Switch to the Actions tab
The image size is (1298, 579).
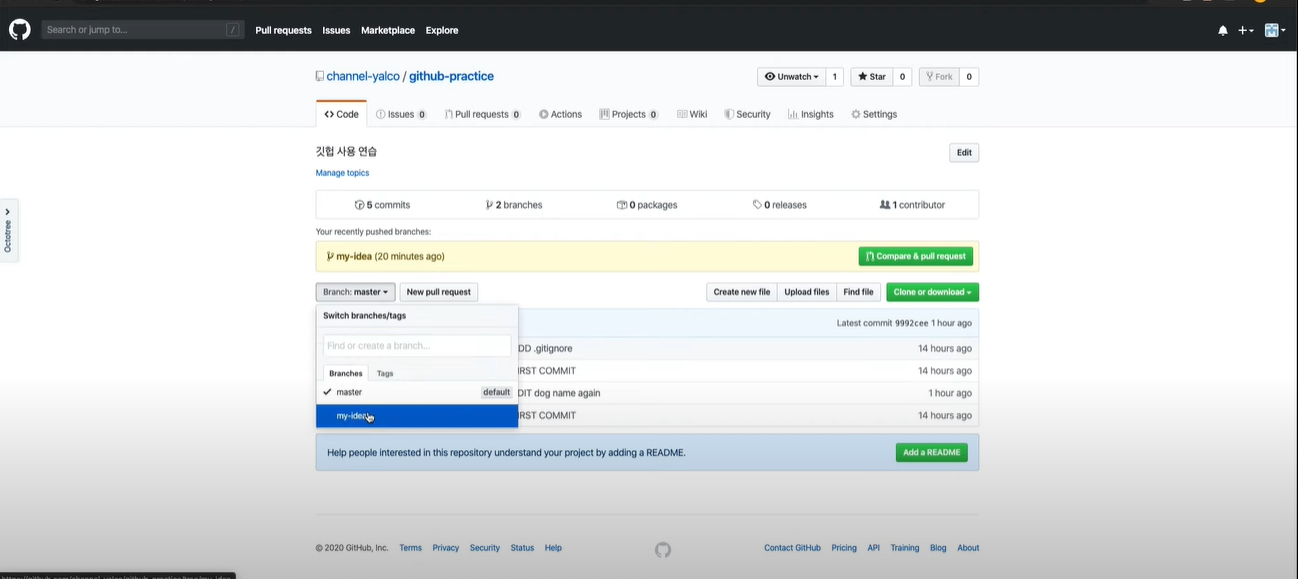coord(560,114)
